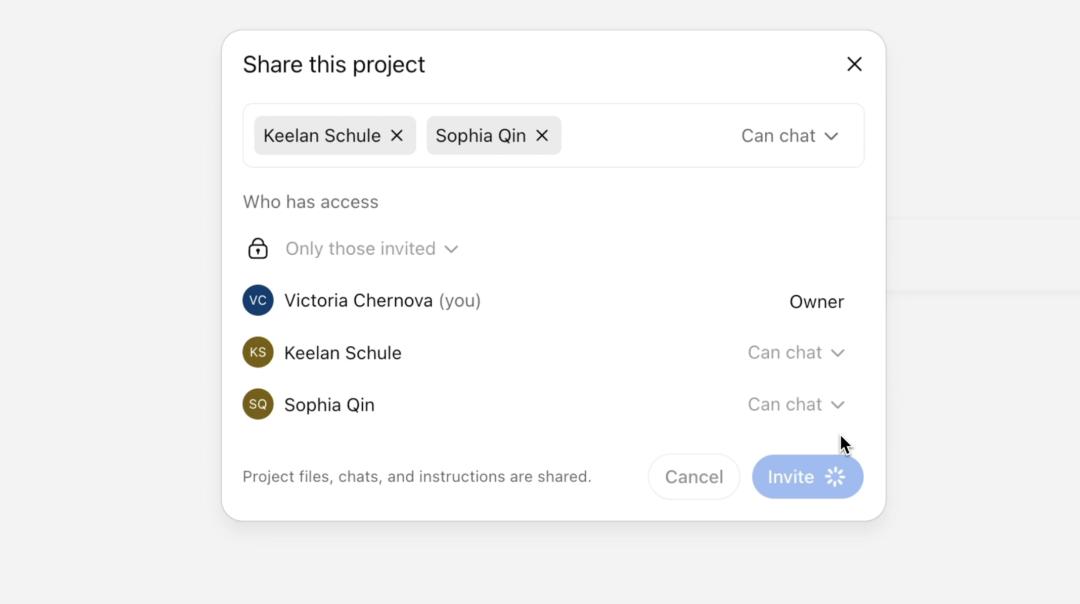Click the Cancel button

693,477
